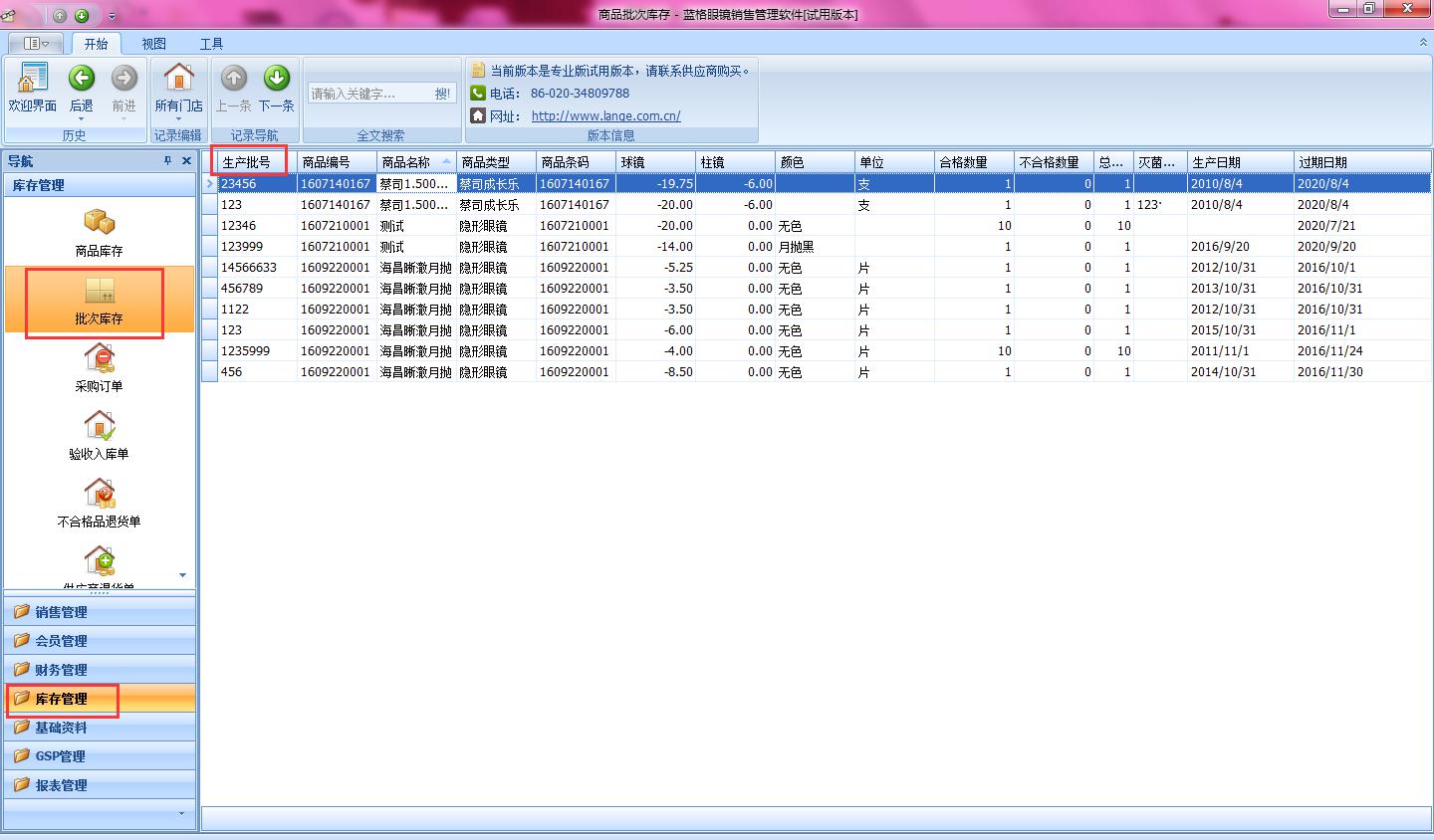The width and height of the screenshot is (1434, 840).
Task: Close the 导航 navigation panel
Action: 186,161
